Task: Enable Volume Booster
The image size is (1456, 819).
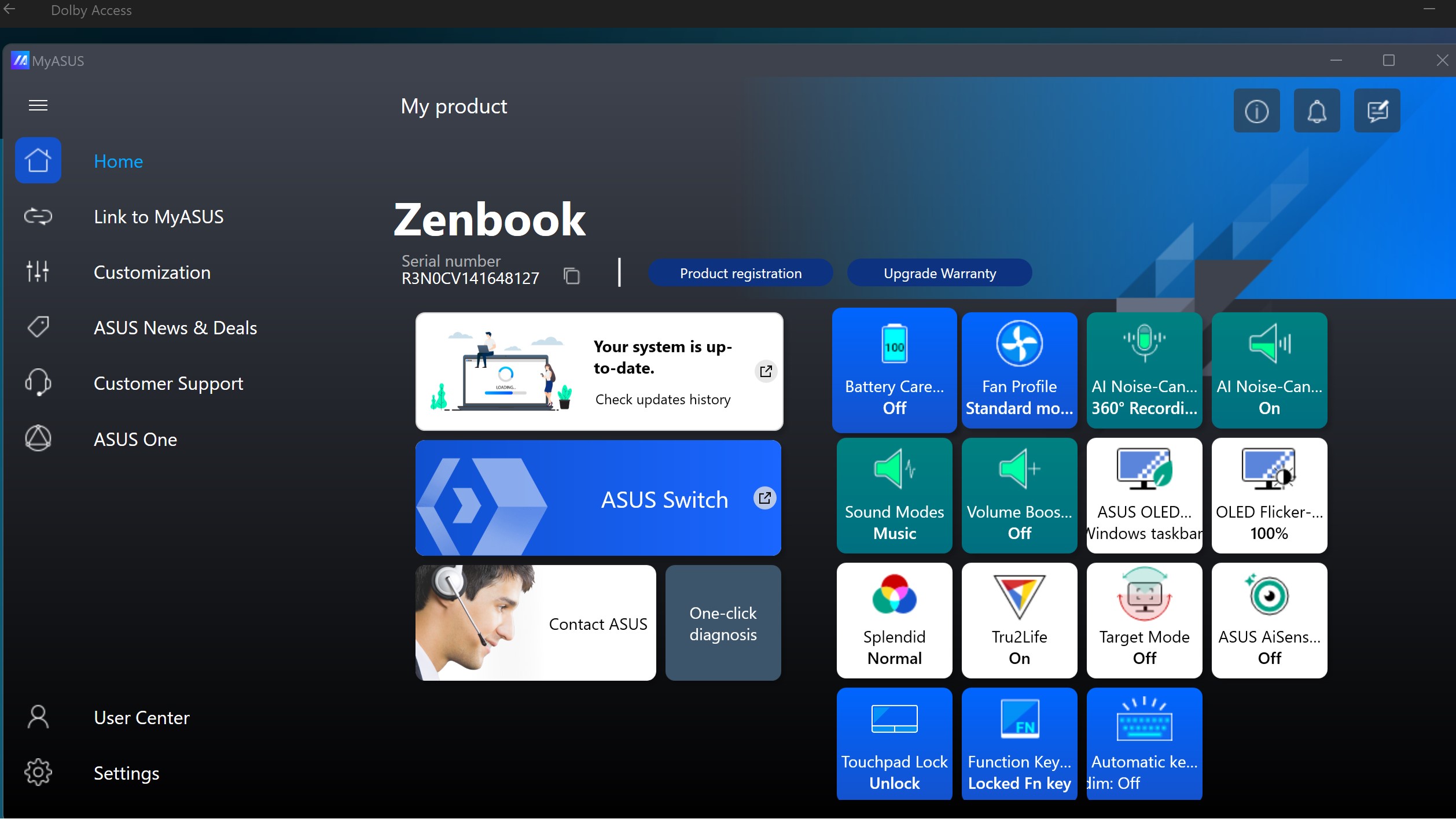Action: [1019, 496]
